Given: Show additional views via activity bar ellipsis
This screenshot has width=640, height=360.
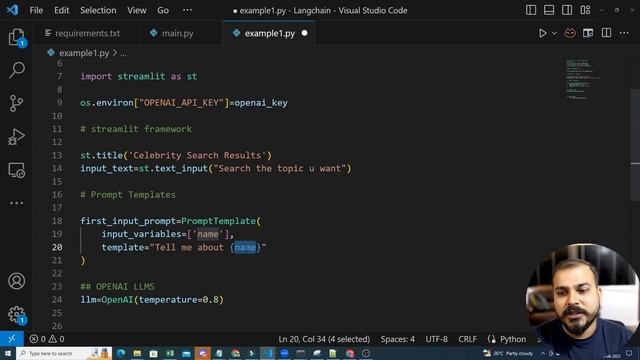Looking at the screenshot, I should [16, 203].
